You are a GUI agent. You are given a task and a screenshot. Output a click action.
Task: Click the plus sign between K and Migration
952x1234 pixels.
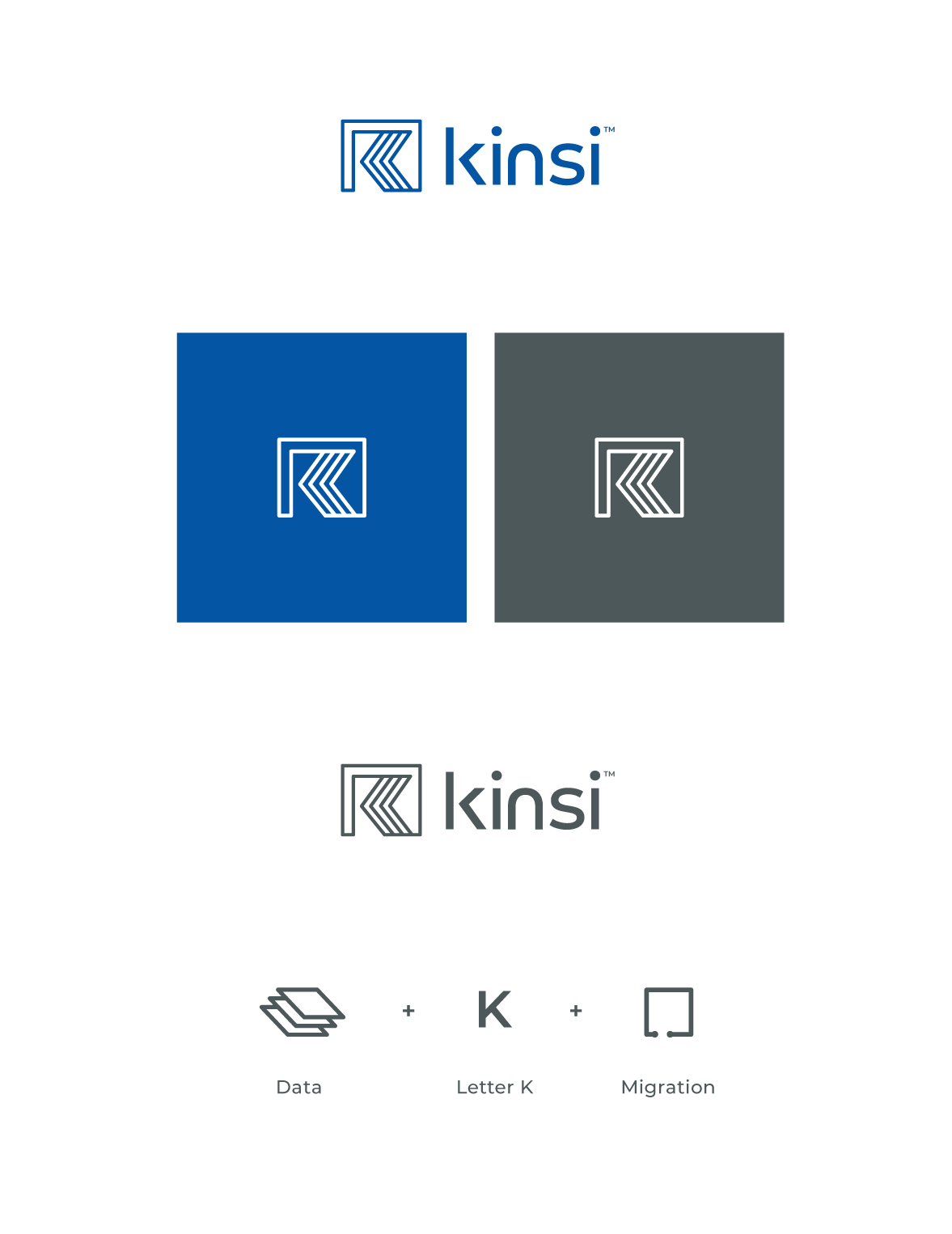point(576,1011)
